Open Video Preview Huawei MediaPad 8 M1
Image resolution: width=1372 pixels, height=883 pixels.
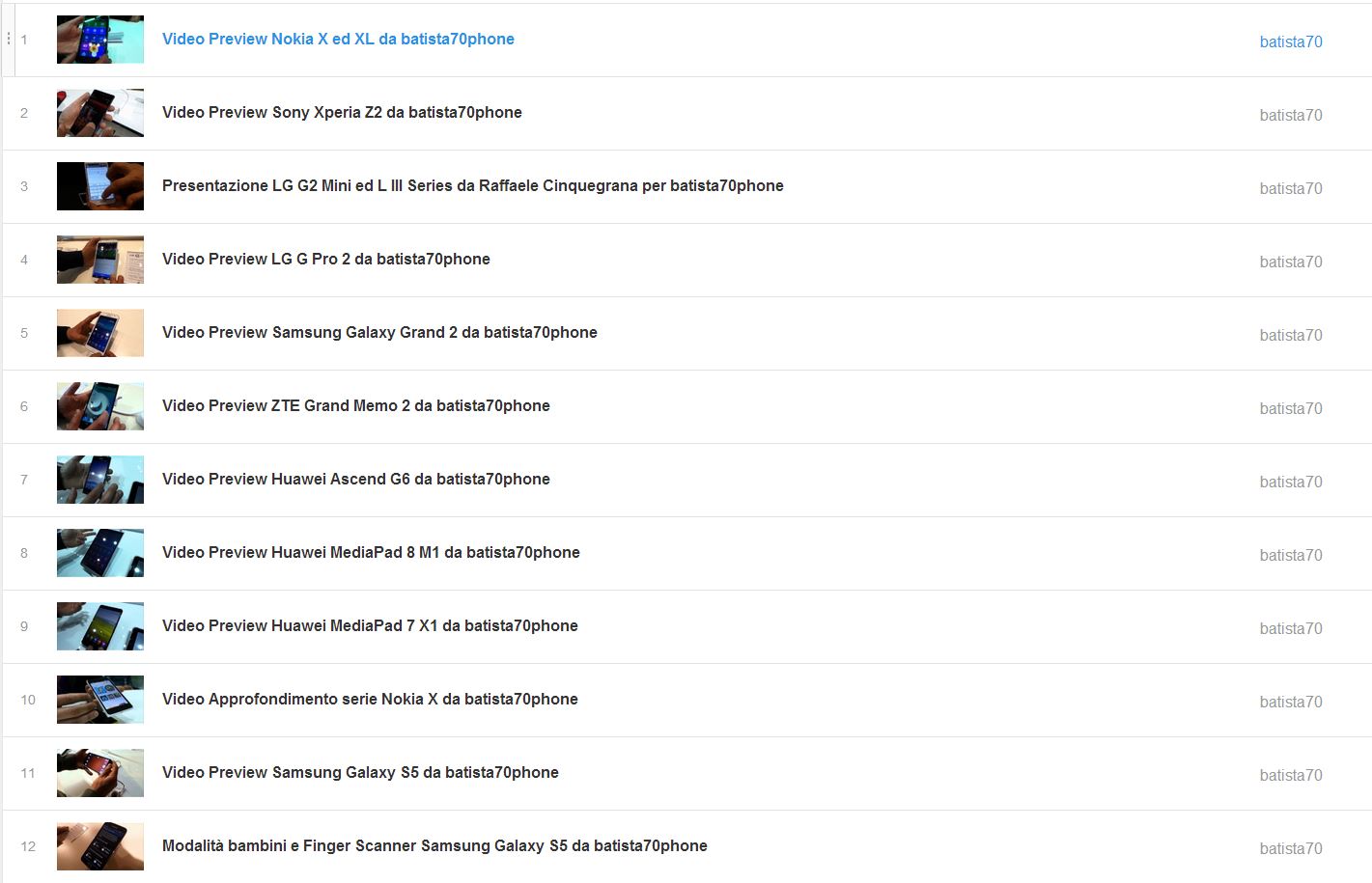(371, 553)
